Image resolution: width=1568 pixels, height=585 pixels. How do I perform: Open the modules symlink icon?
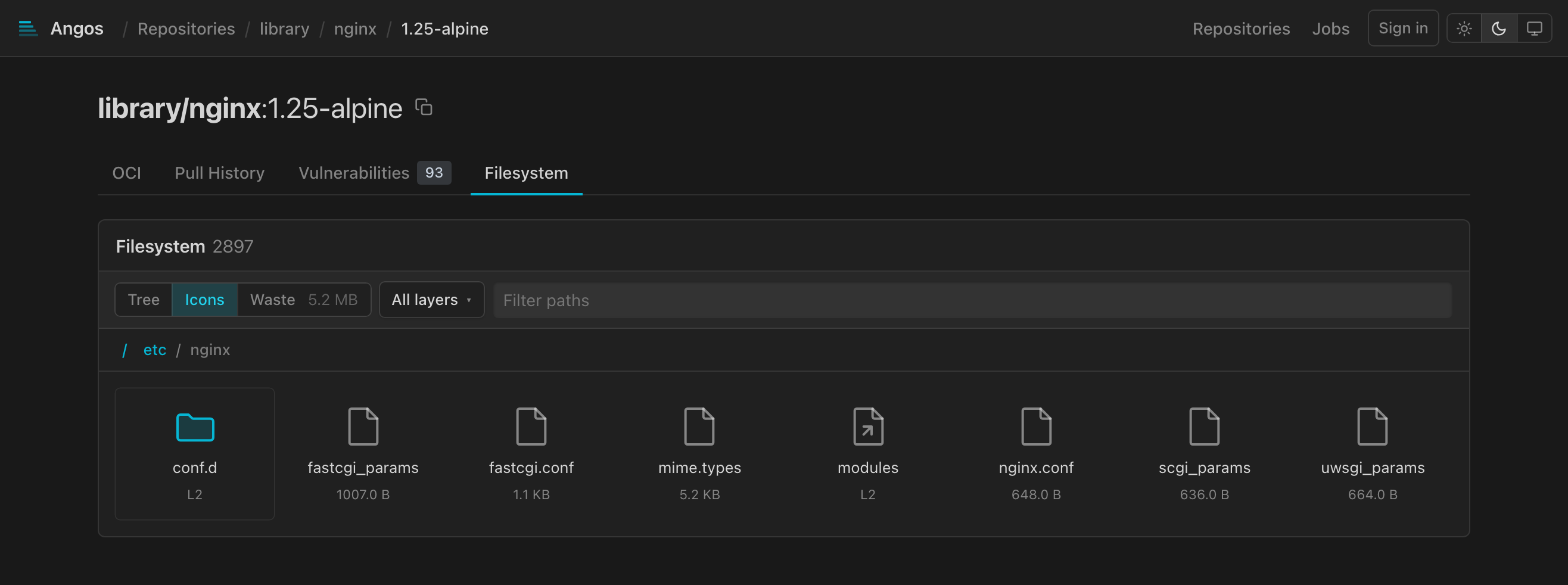(x=868, y=427)
